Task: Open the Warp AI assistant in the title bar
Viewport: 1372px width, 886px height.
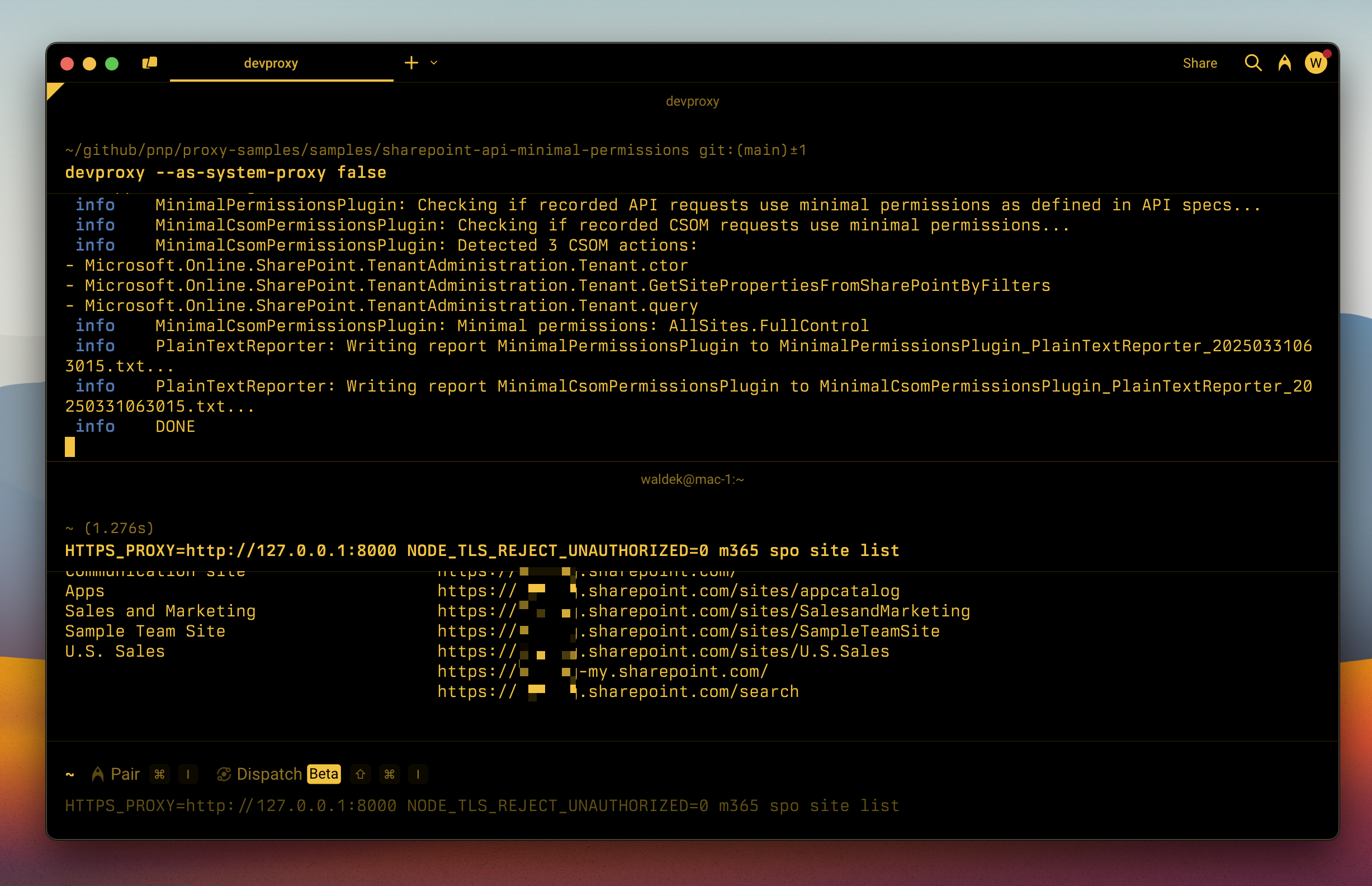Action: click(1285, 63)
